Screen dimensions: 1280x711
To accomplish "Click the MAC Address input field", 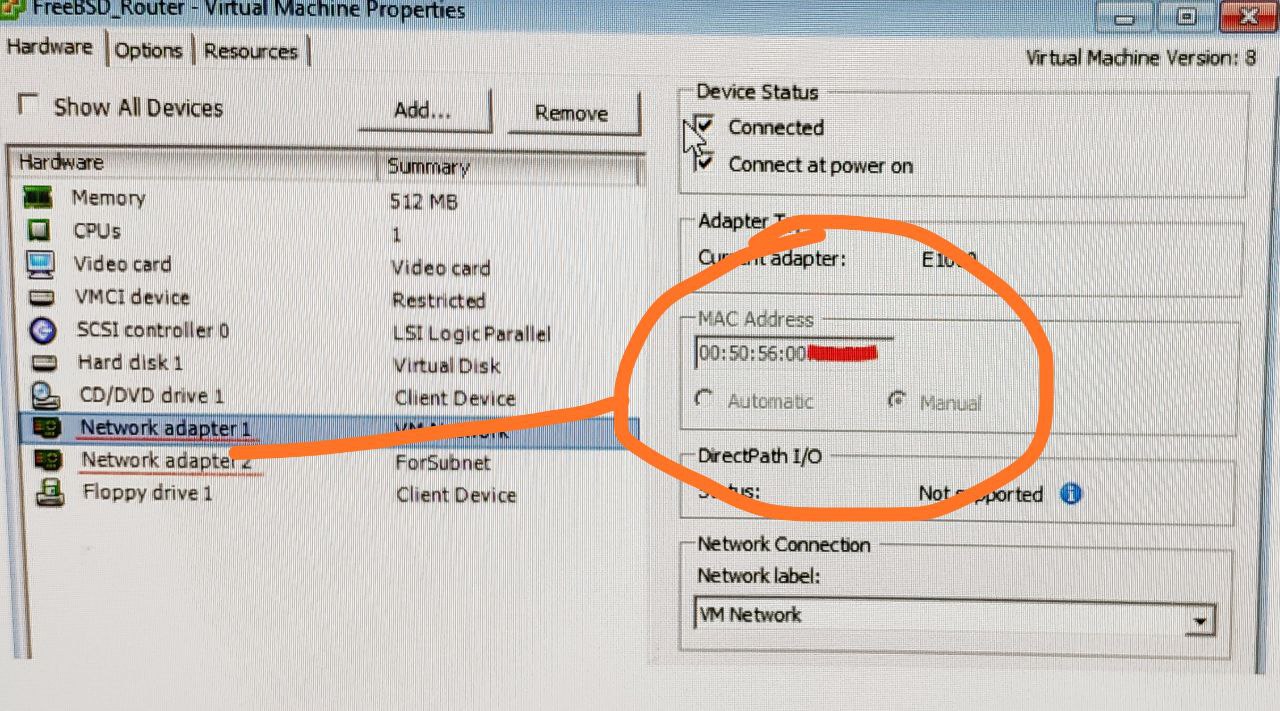I will (x=794, y=353).
